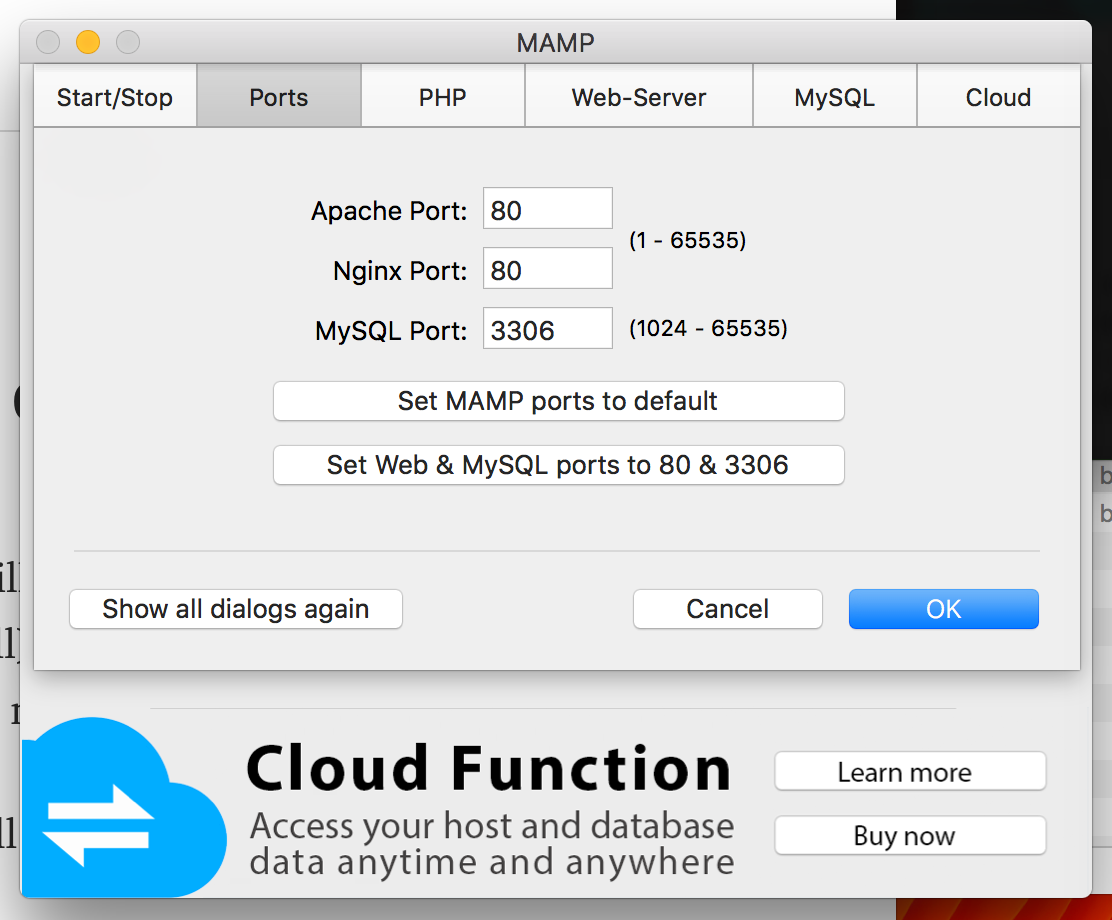Click Buy now for Cloud Function
Viewport: 1112px width, 920px height.
coord(909,835)
